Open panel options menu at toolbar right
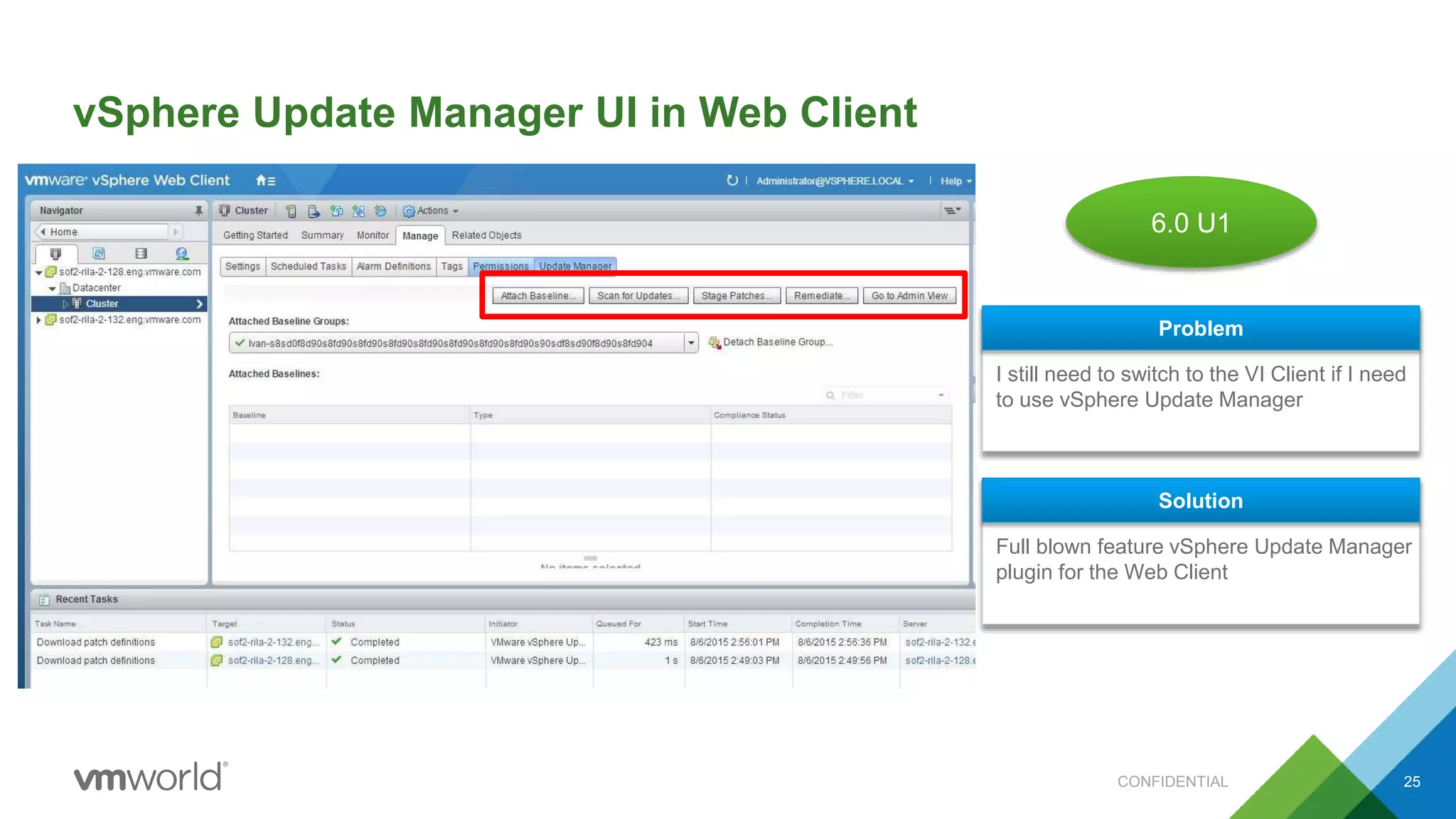 [x=952, y=210]
